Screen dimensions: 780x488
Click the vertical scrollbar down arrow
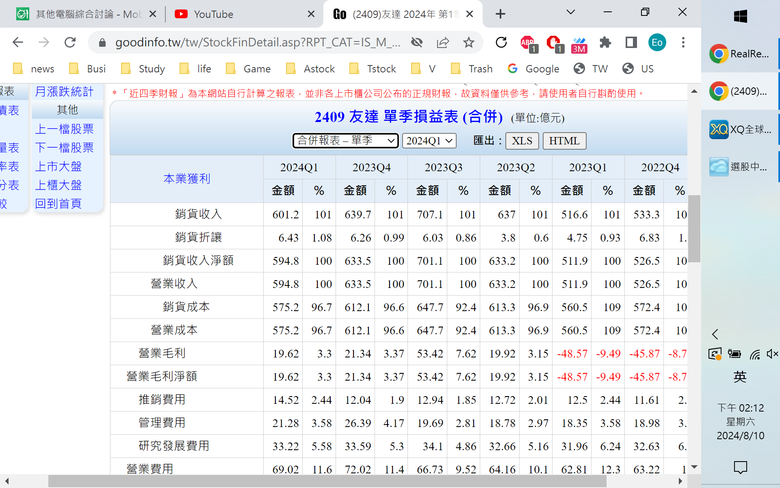tap(694, 467)
